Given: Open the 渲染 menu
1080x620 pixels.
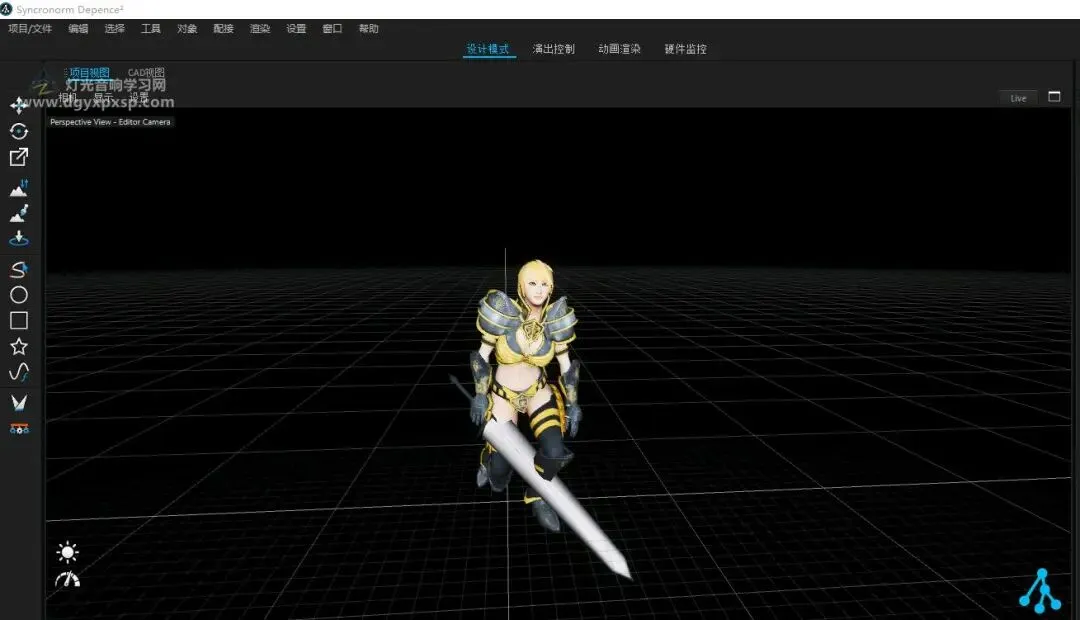Looking at the screenshot, I should coord(260,28).
